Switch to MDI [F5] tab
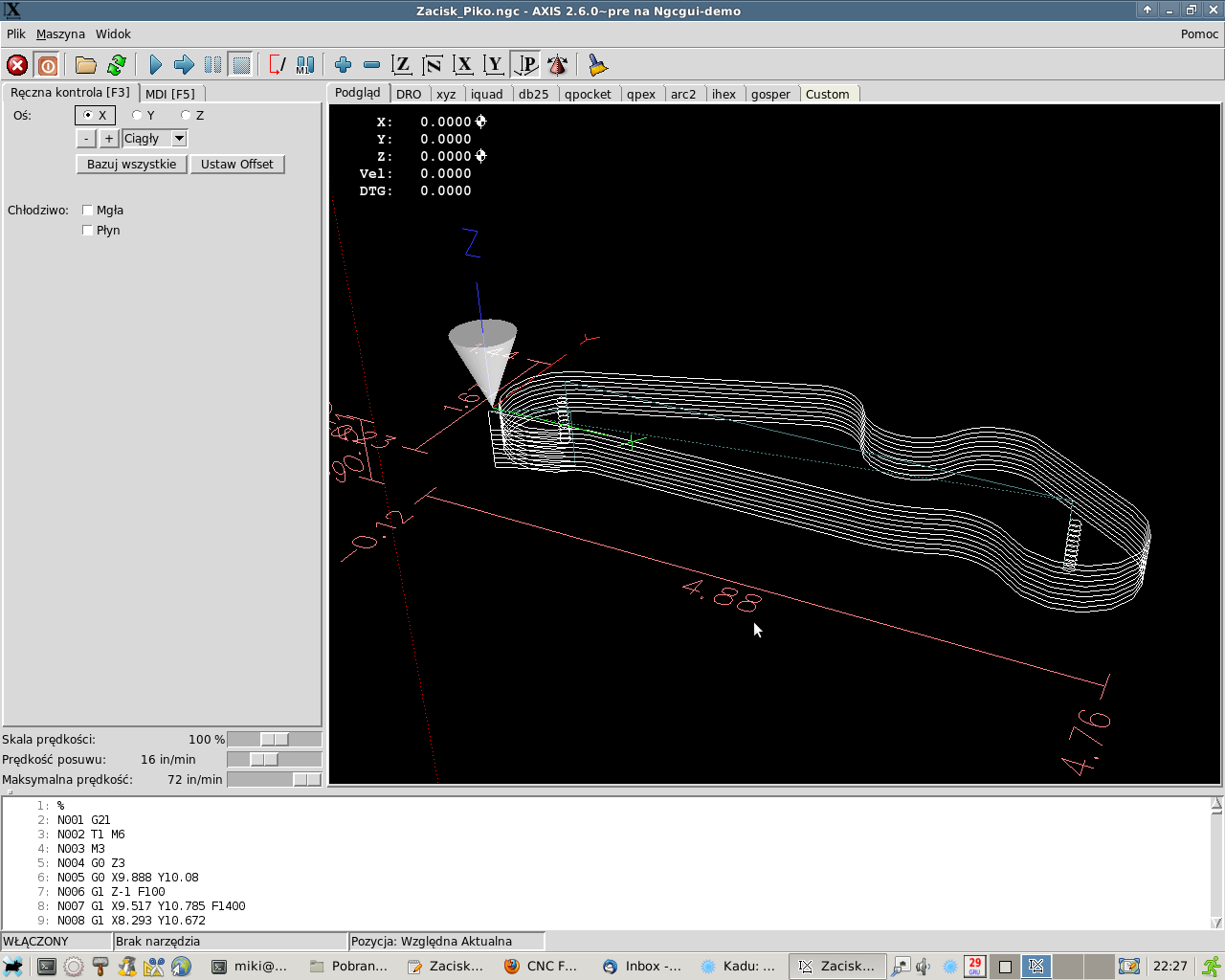This screenshot has width=1225, height=980. coord(170,94)
